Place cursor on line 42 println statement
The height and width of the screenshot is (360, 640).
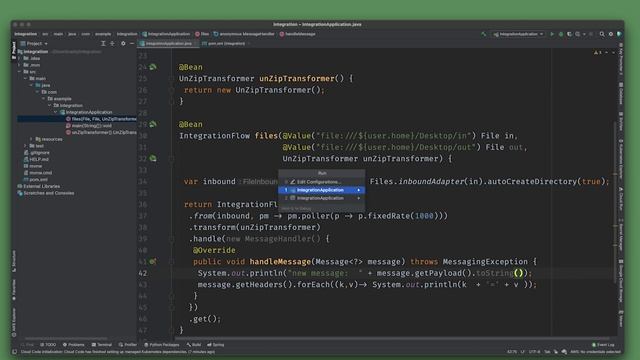[x=364, y=273]
